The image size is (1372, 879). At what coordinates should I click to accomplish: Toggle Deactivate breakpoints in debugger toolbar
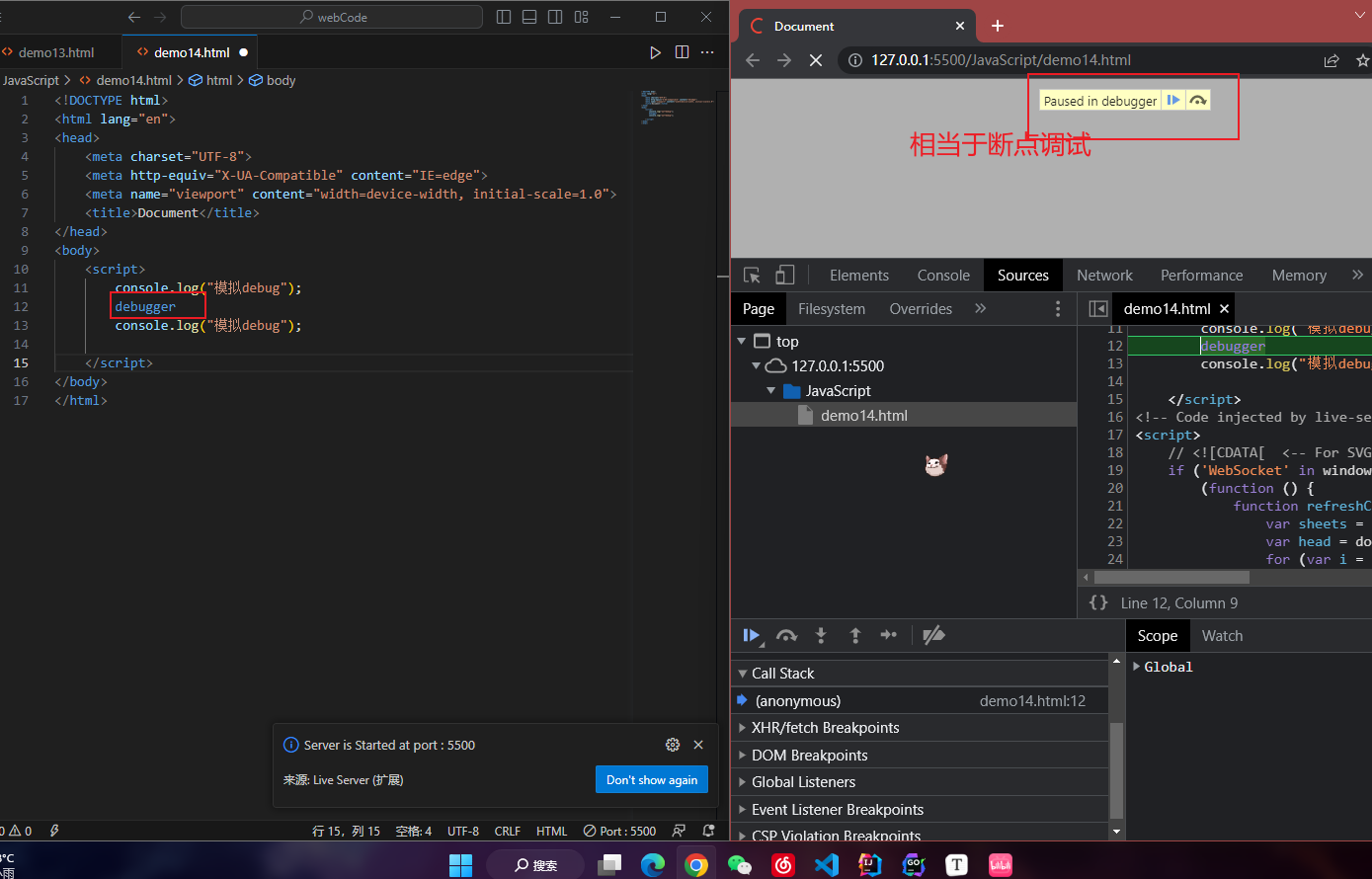(x=933, y=636)
